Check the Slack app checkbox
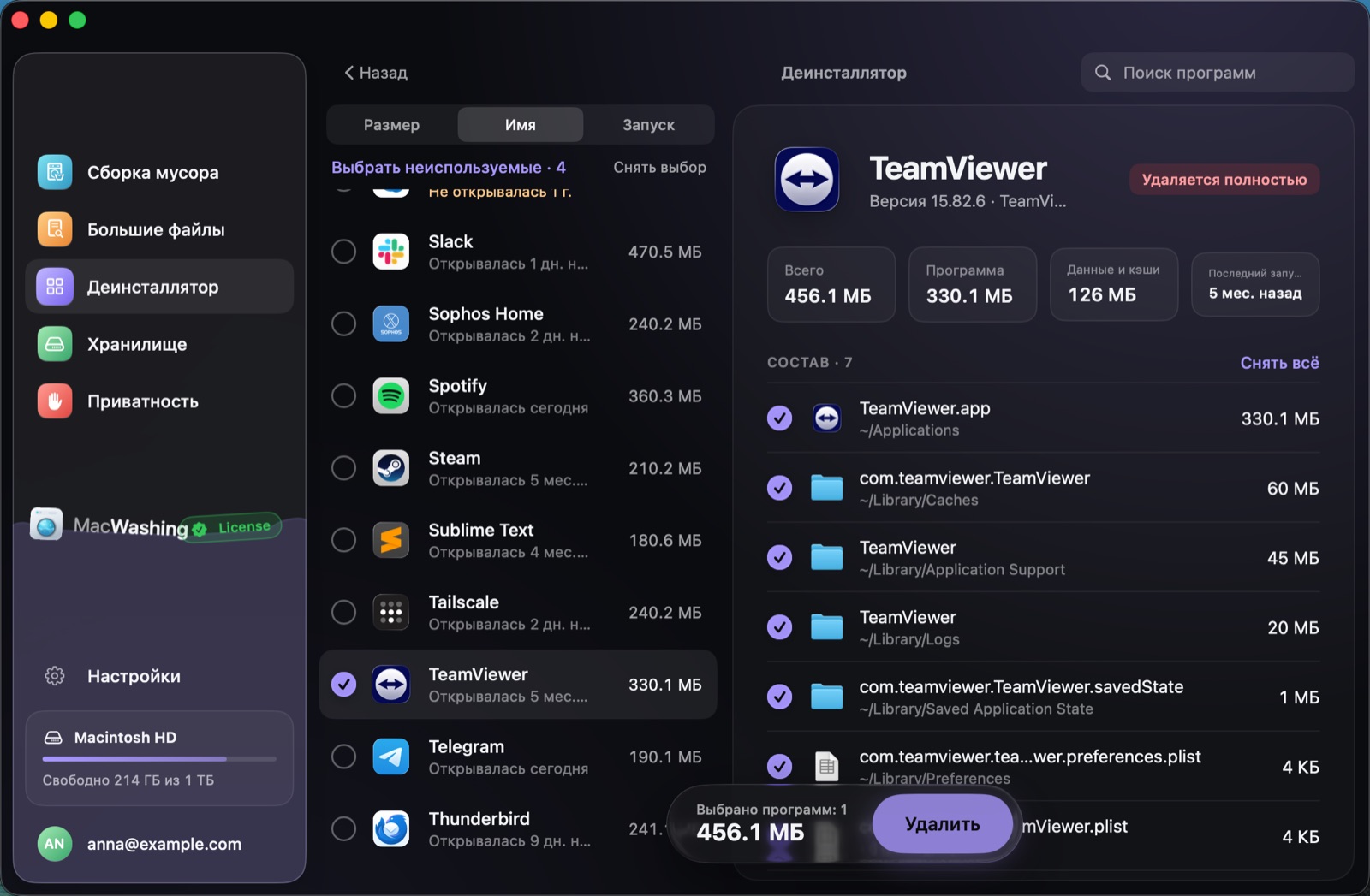 (x=343, y=252)
